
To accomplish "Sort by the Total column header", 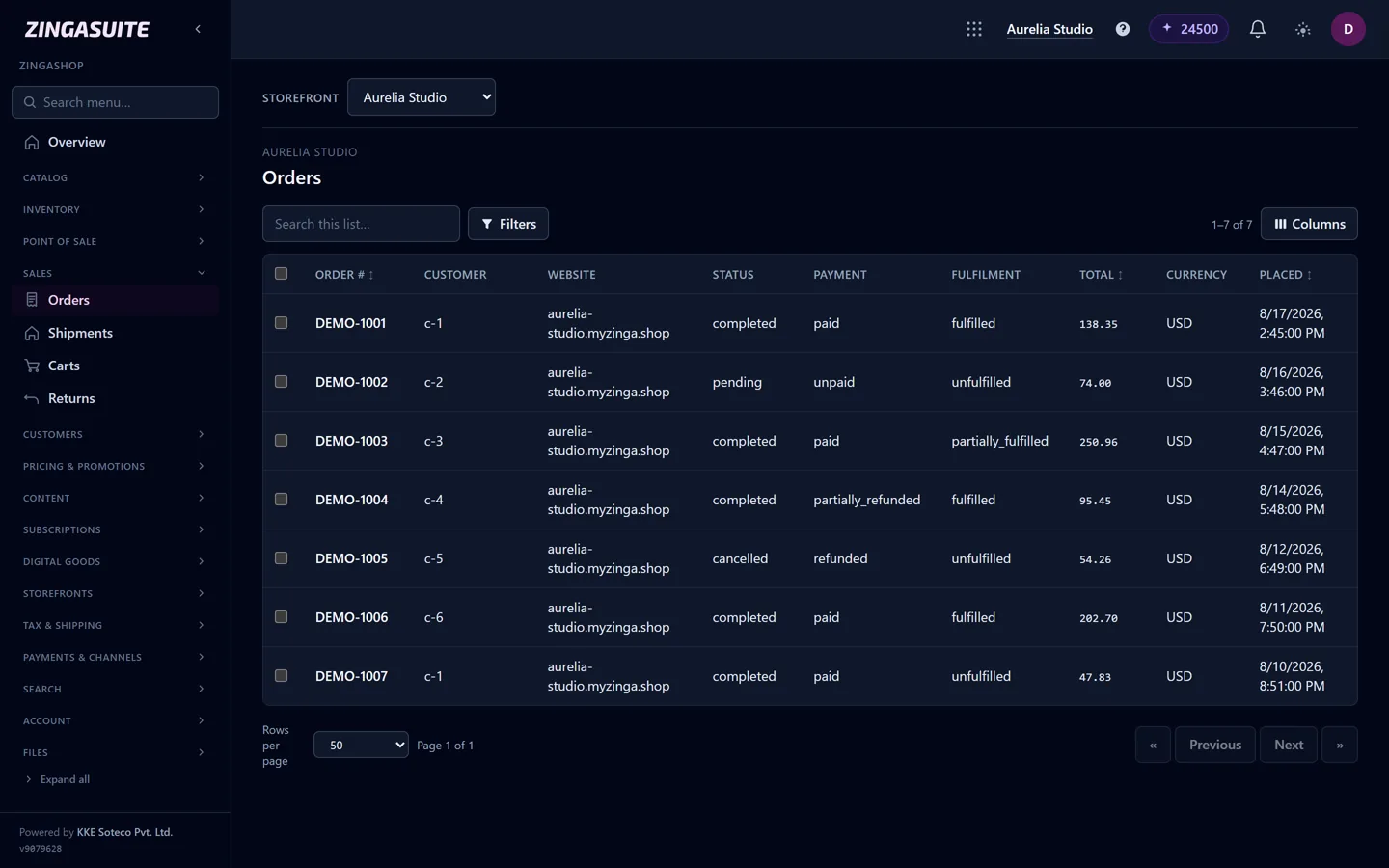I will [1101, 275].
